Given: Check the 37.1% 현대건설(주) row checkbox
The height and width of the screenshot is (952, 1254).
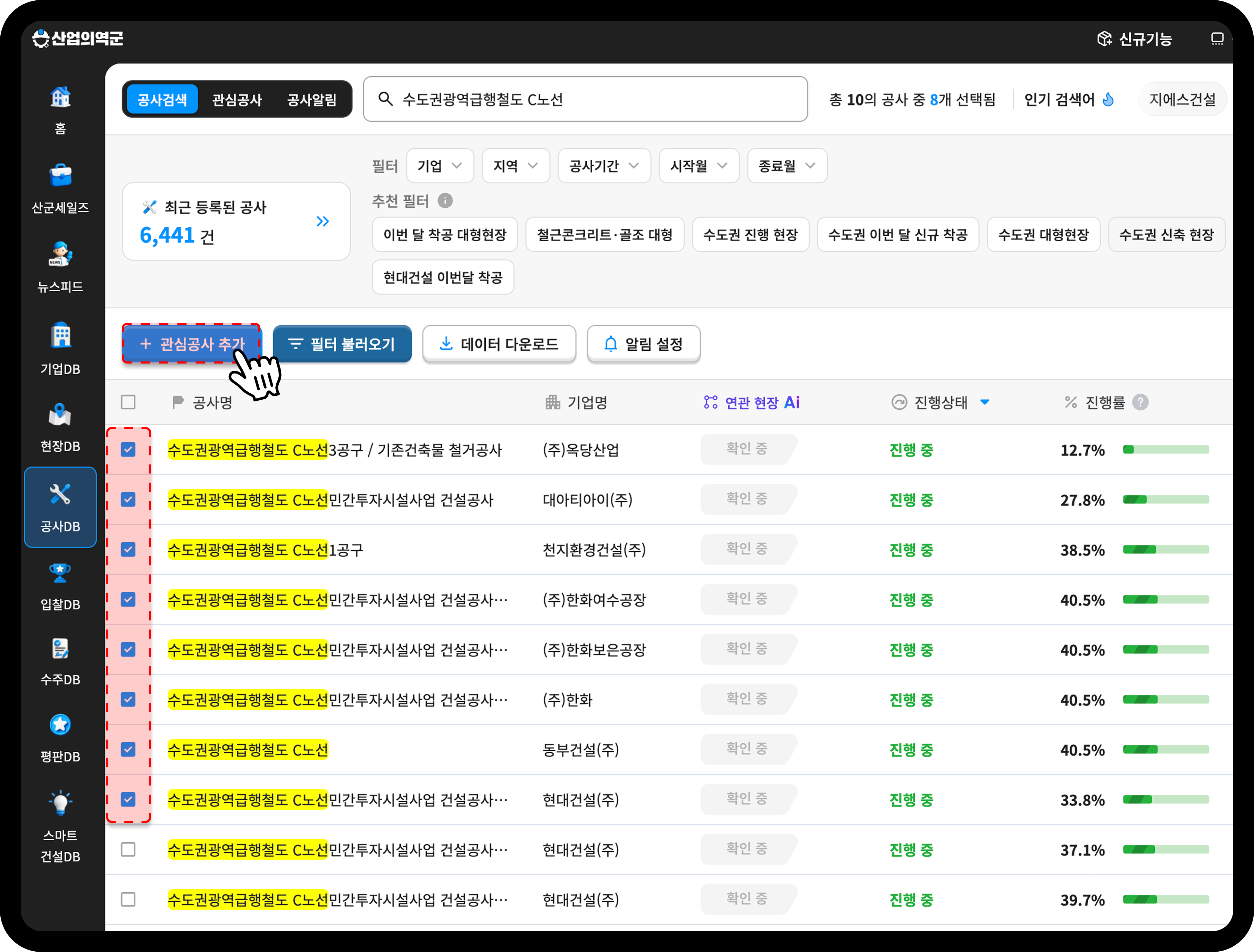Looking at the screenshot, I should click(x=128, y=849).
